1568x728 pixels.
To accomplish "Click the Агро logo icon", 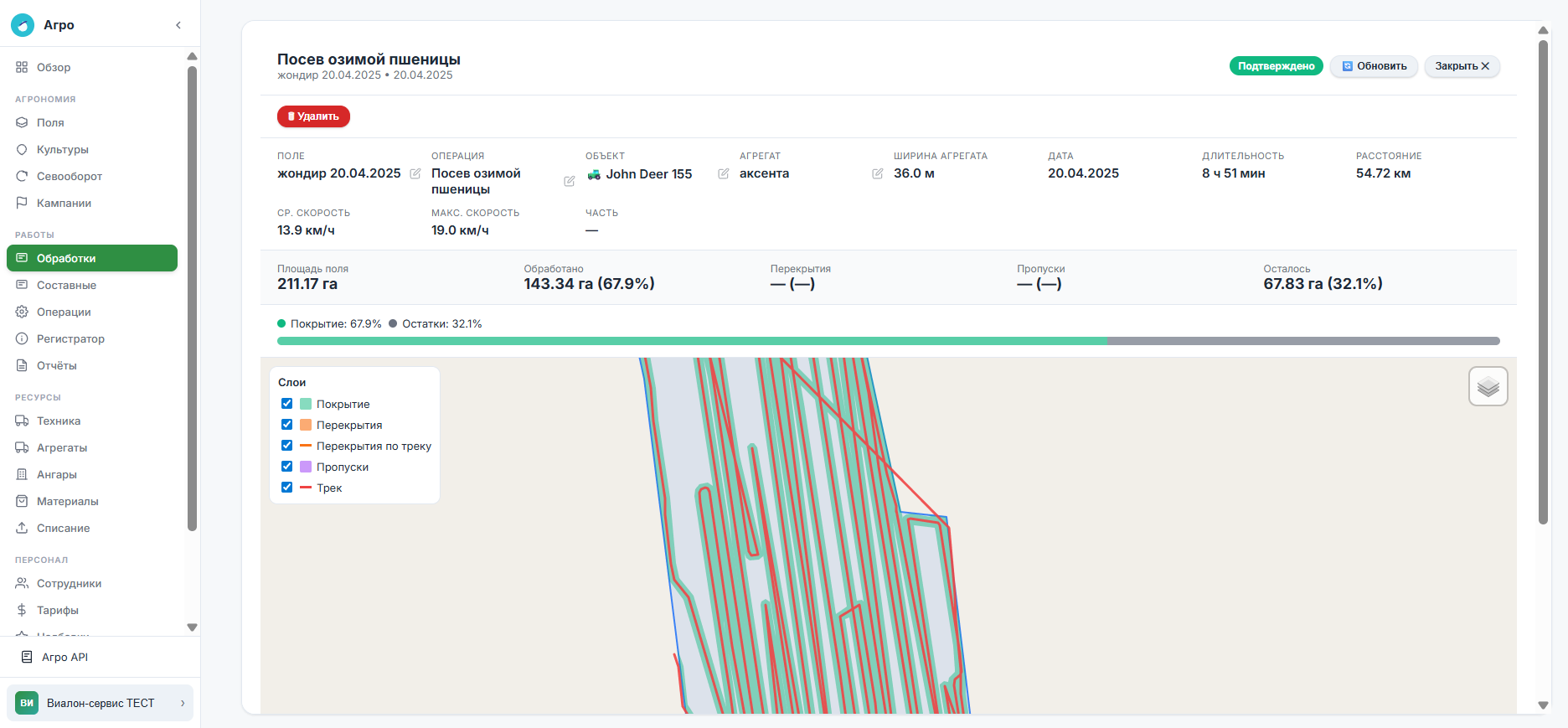I will (x=23, y=25).
